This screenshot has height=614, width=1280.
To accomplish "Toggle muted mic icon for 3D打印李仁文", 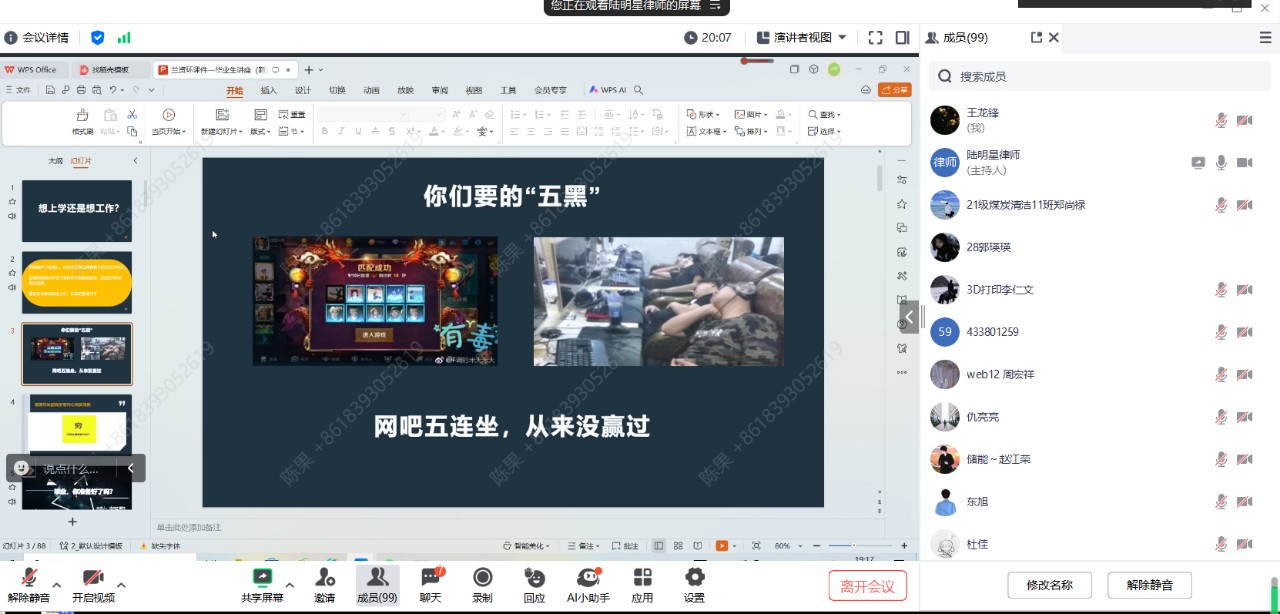I will 1221,290.
